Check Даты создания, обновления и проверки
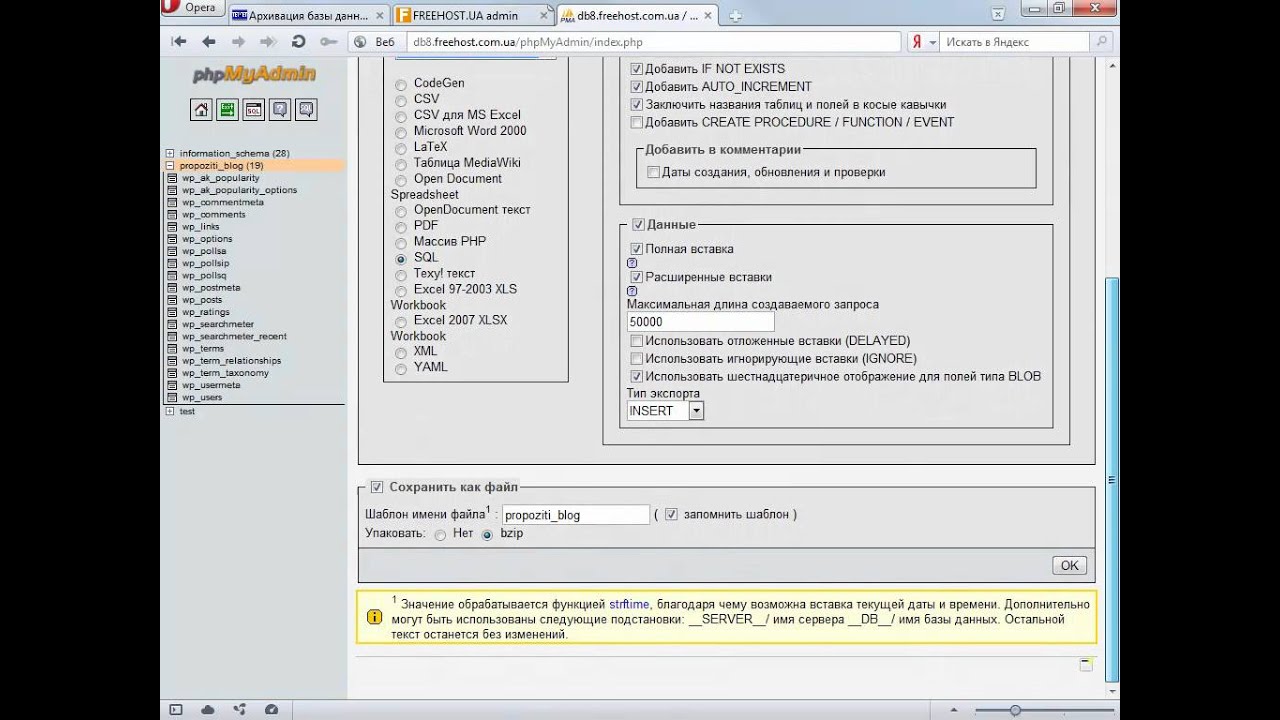This screenshot has height=720, width=1280. tap(653, 172)
